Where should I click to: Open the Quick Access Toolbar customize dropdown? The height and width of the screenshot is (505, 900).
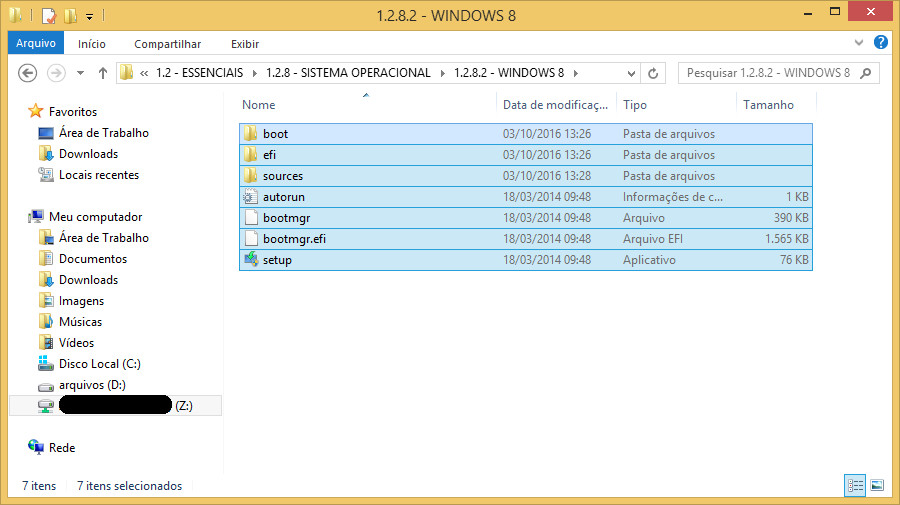click(x=90, y=16)
